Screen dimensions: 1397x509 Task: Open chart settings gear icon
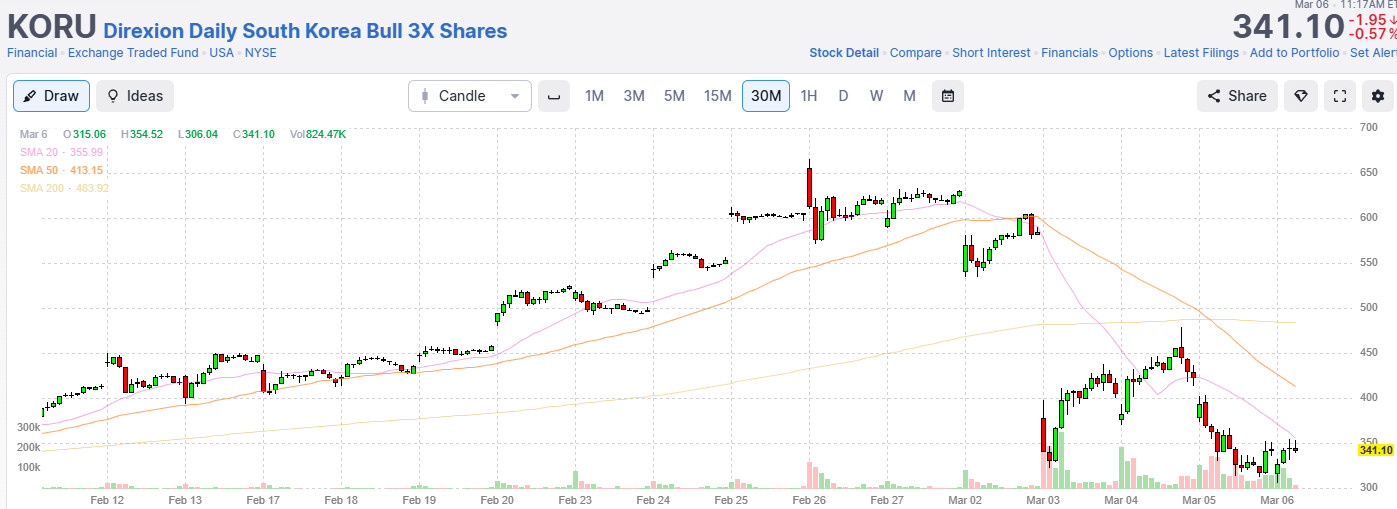click(x=1379, y=96)
